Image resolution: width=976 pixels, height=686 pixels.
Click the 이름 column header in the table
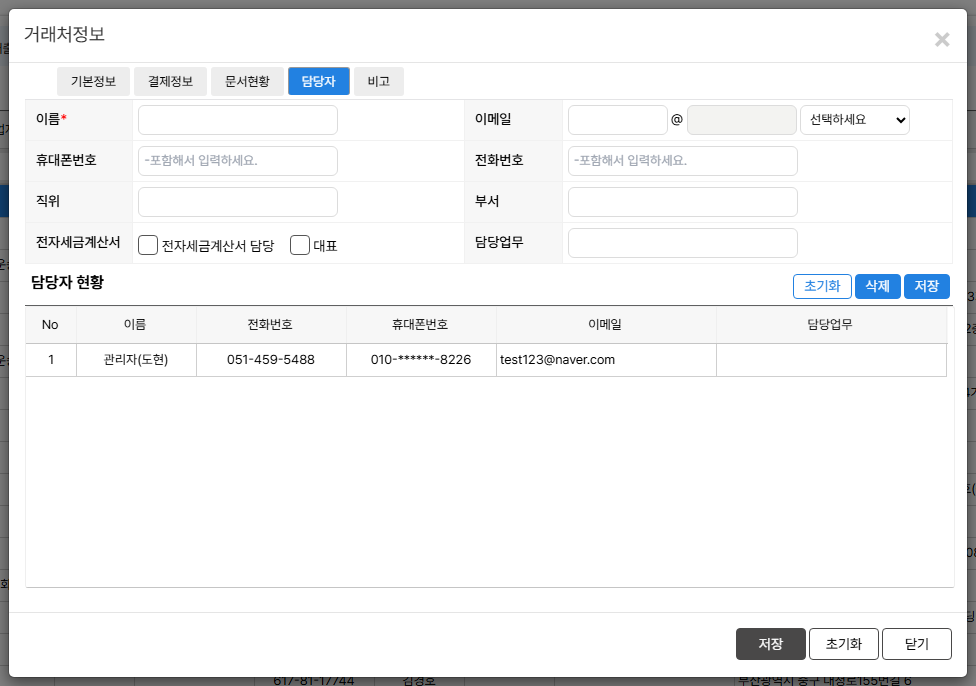coord(136,325)
